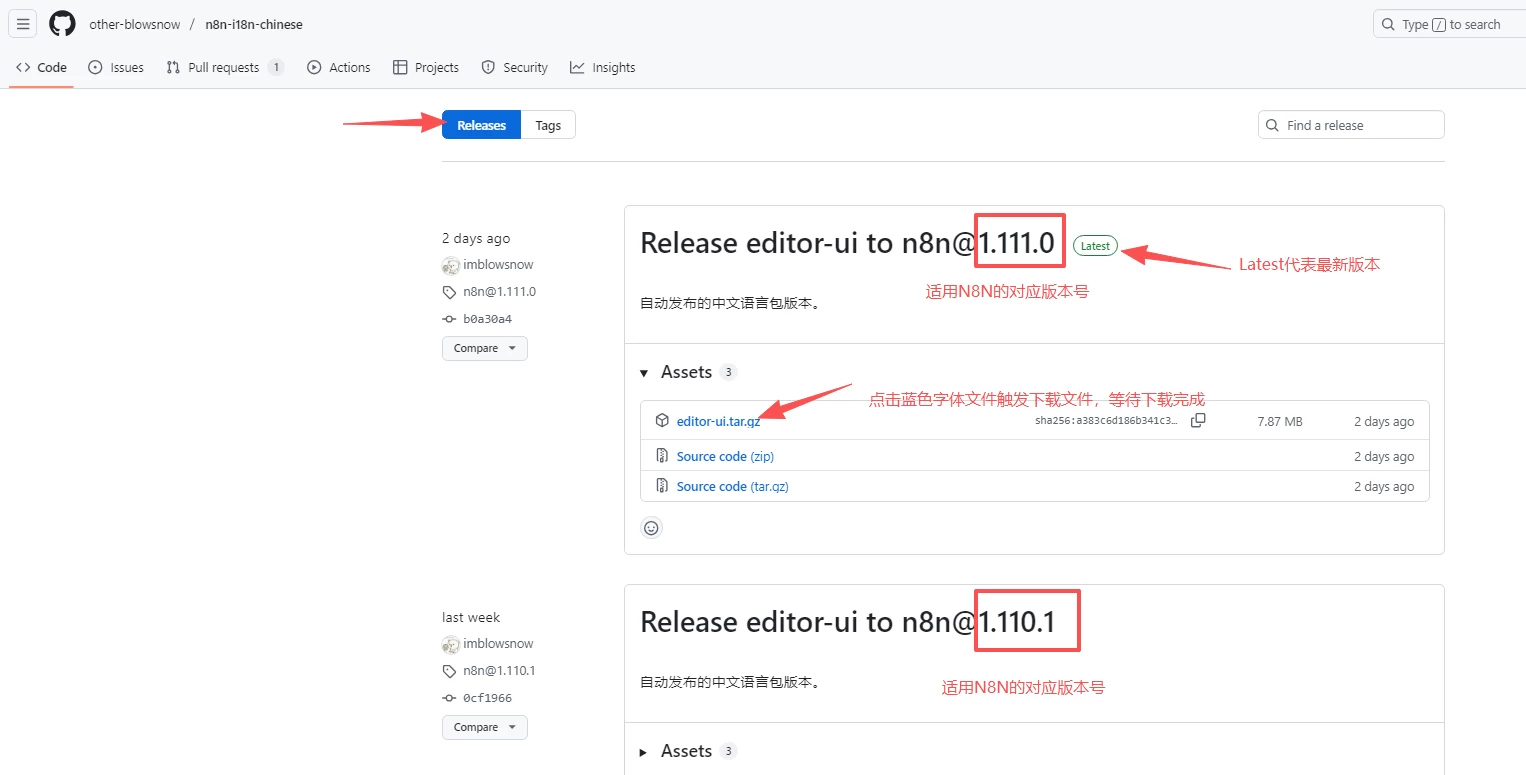Open Compare dropdown for 1.110.1 release
The height and width of the screenshot is (775, 1526).
[x=484, y=727]
